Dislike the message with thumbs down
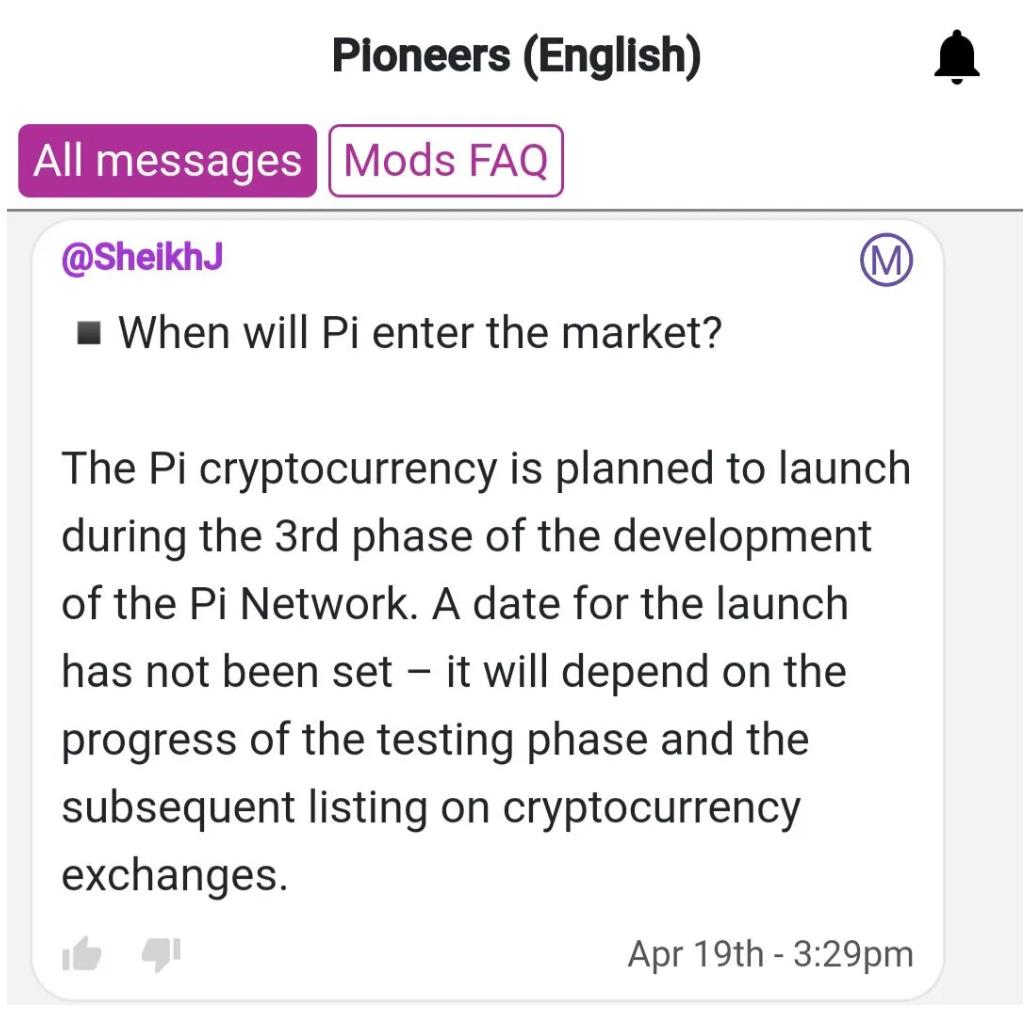 [x=161, y=954]
